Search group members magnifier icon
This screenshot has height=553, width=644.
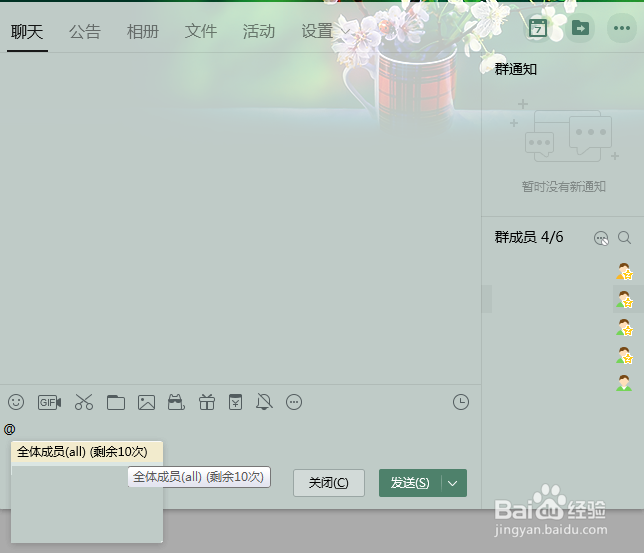624,237
